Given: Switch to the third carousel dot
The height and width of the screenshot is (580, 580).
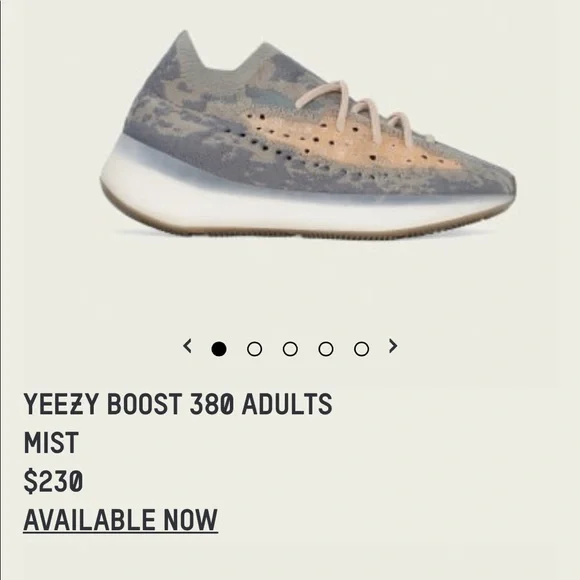Looking at the screenshot, I should point(290,349).
